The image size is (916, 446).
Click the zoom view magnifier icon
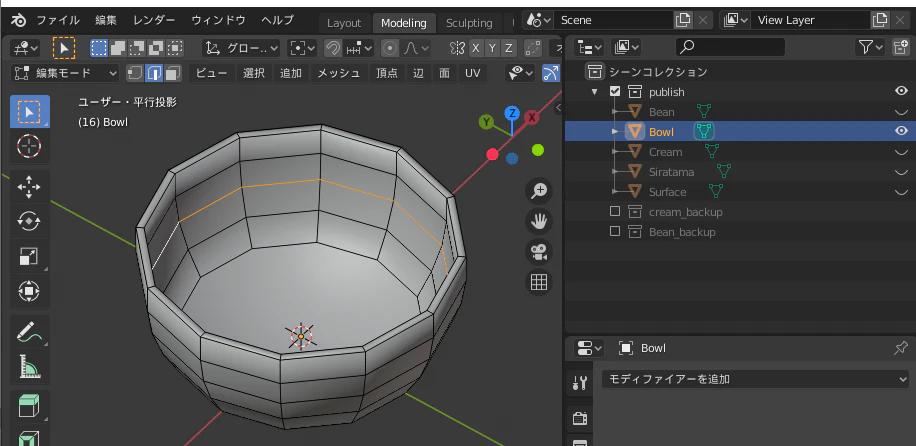coord(539,191)
